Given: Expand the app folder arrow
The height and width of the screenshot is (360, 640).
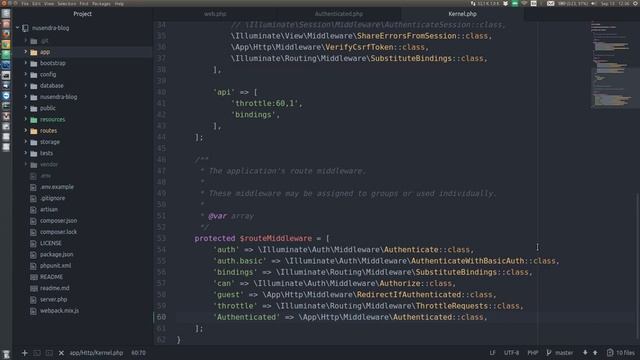Looking at the screenshot, I should 26,52.
